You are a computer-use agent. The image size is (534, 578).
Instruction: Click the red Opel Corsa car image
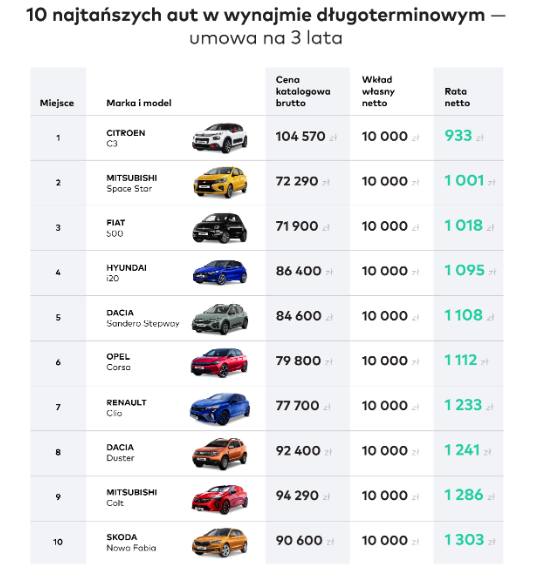point(220,362)
